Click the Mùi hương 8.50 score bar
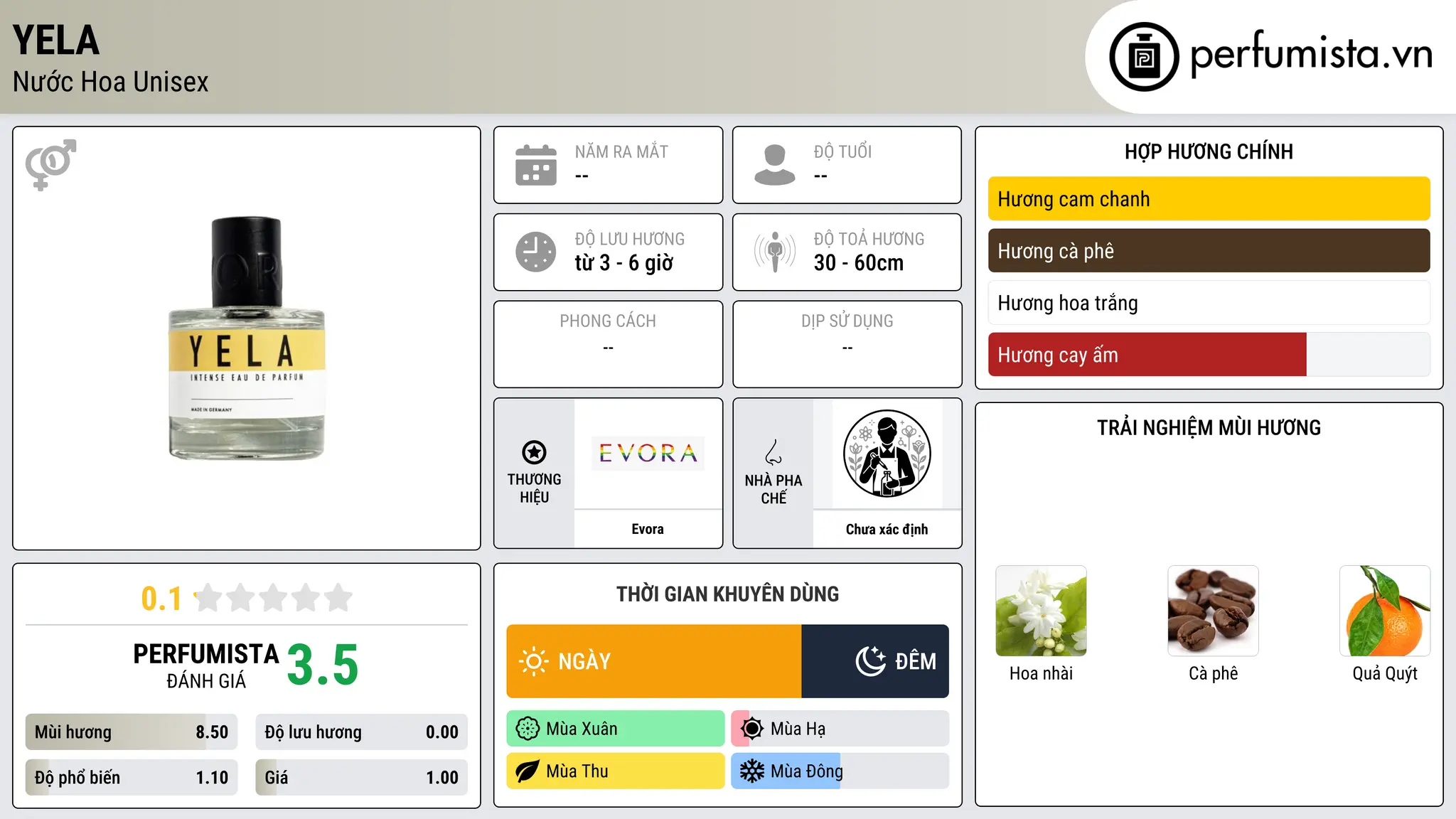This screenshot has width=1456, height=819. [x=132, y=732]
